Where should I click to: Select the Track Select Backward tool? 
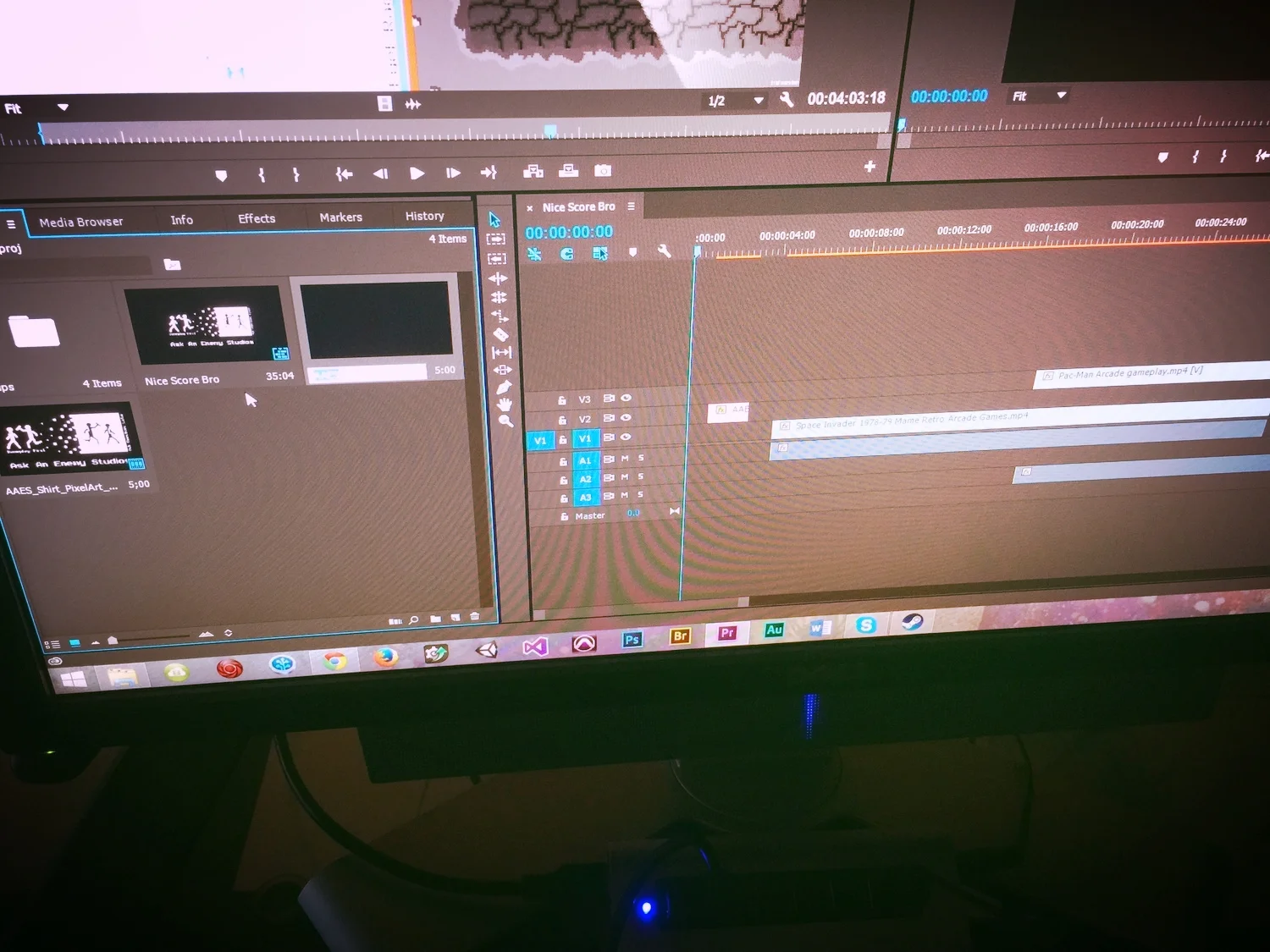[497, 259]
